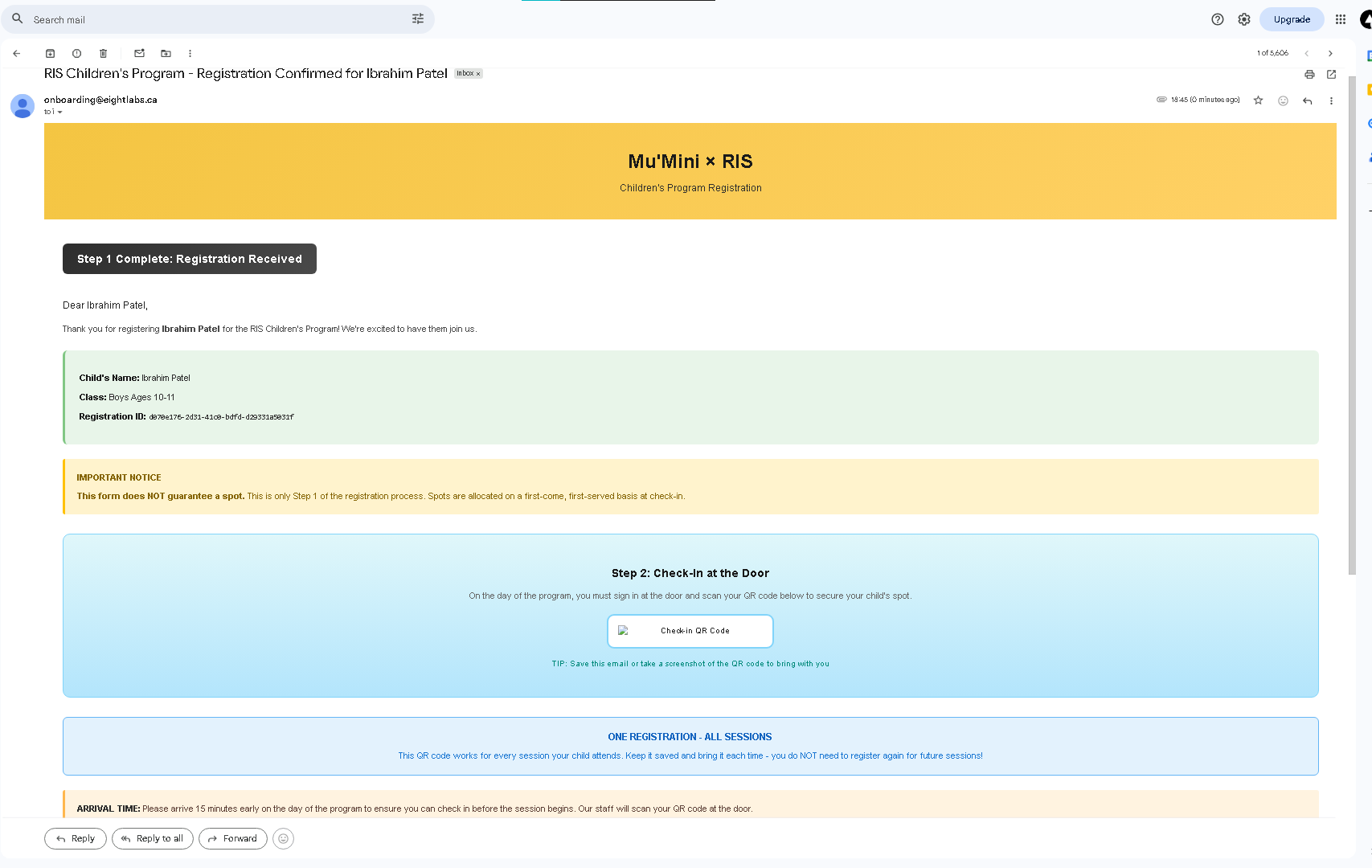Archive the email
Image resolution: width=1372 pixels, height=868 pixels.
point(50,53)
